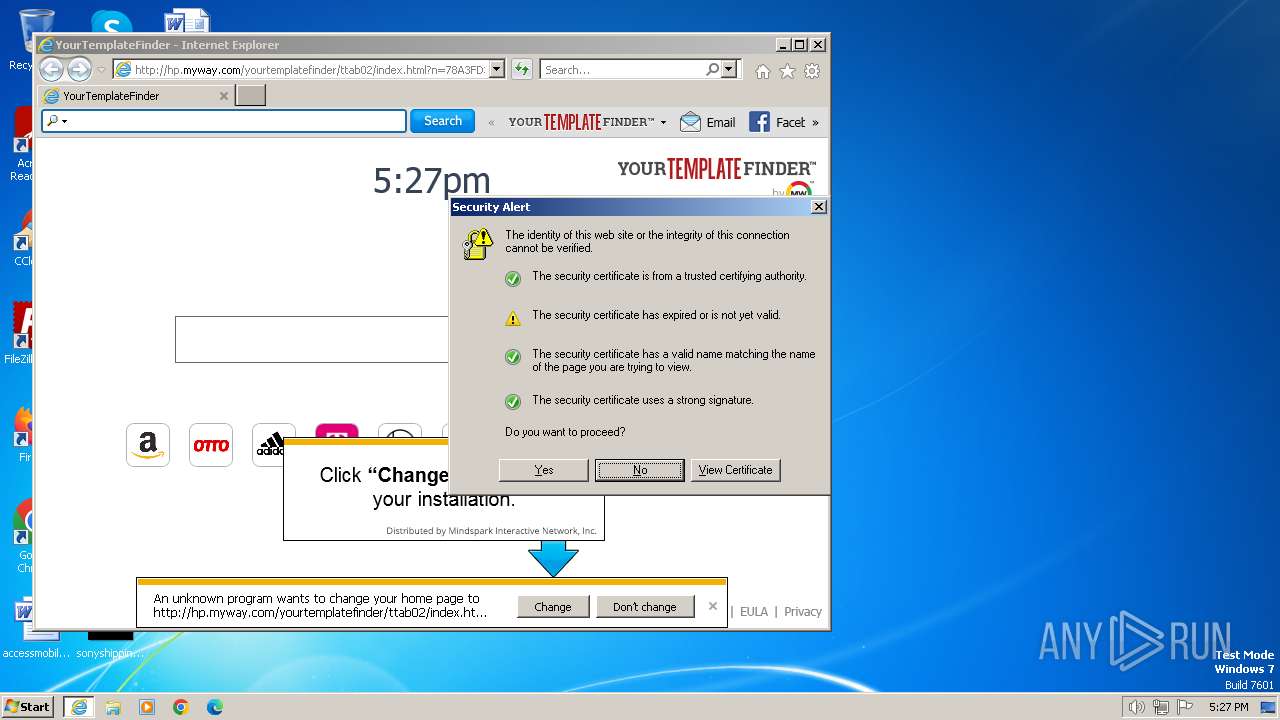Open the Skype desktop shortcut
The image size is (1280, 720).
point(111,23)
